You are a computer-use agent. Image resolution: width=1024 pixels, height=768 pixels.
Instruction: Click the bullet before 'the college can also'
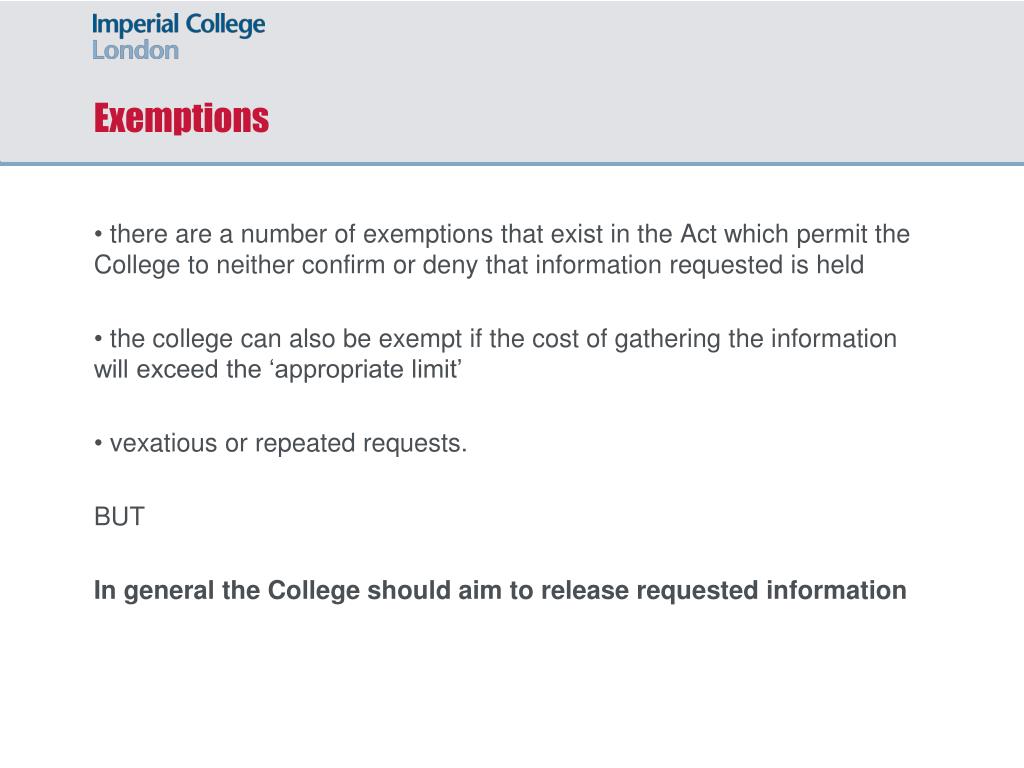tap(99, 338)
